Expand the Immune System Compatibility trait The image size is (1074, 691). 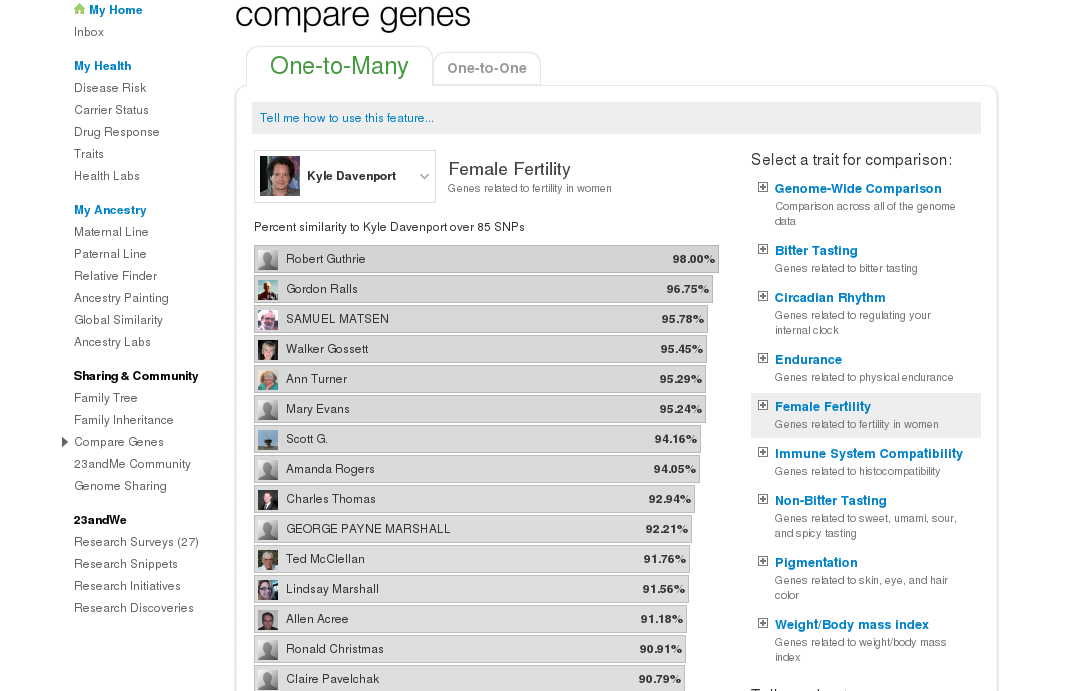[x=762, y=452]
